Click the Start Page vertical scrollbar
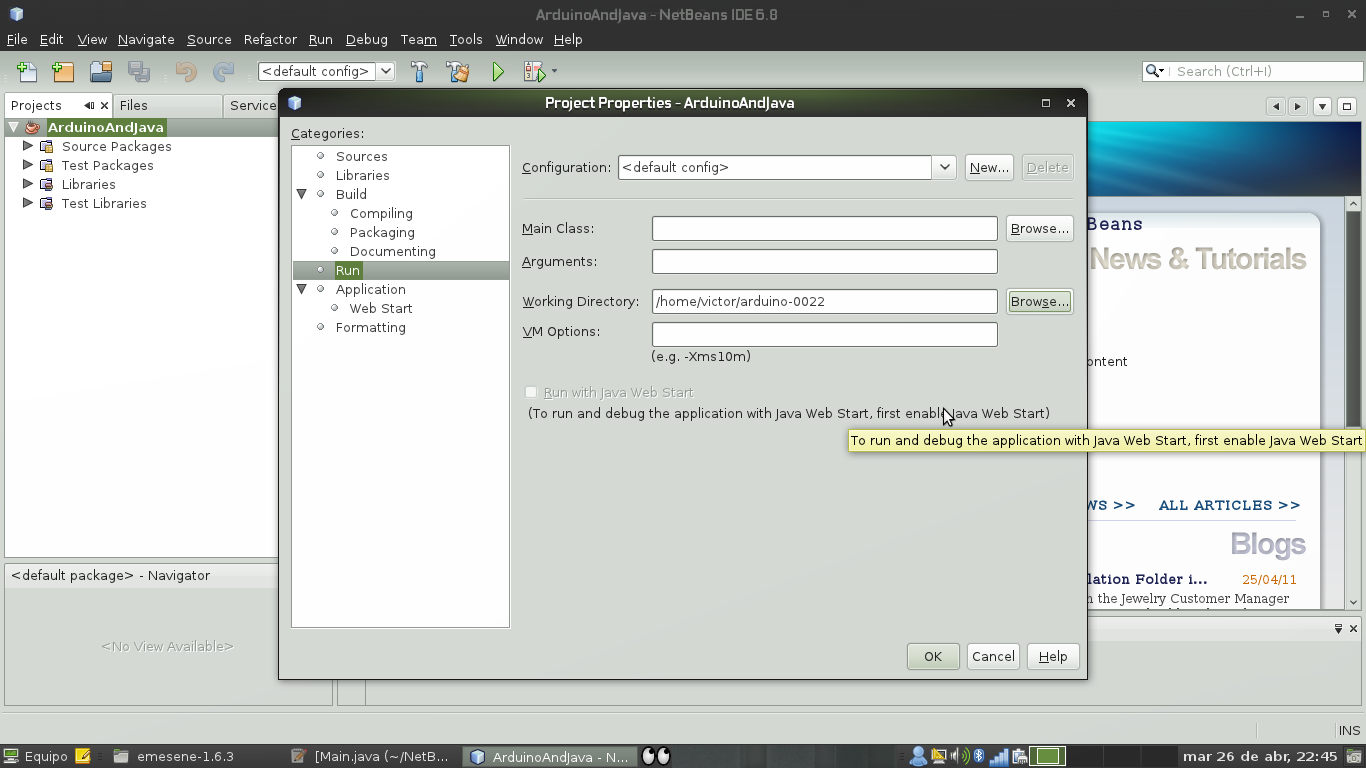The image size is (1366, 768). [1353, 403]
